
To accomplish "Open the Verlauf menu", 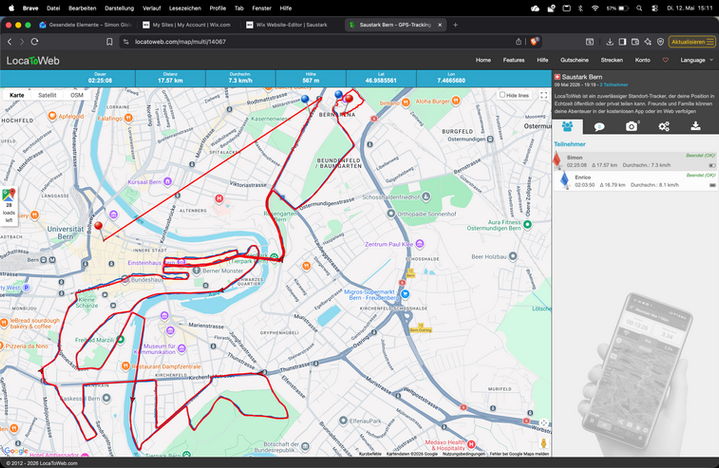I will (151, 8).
